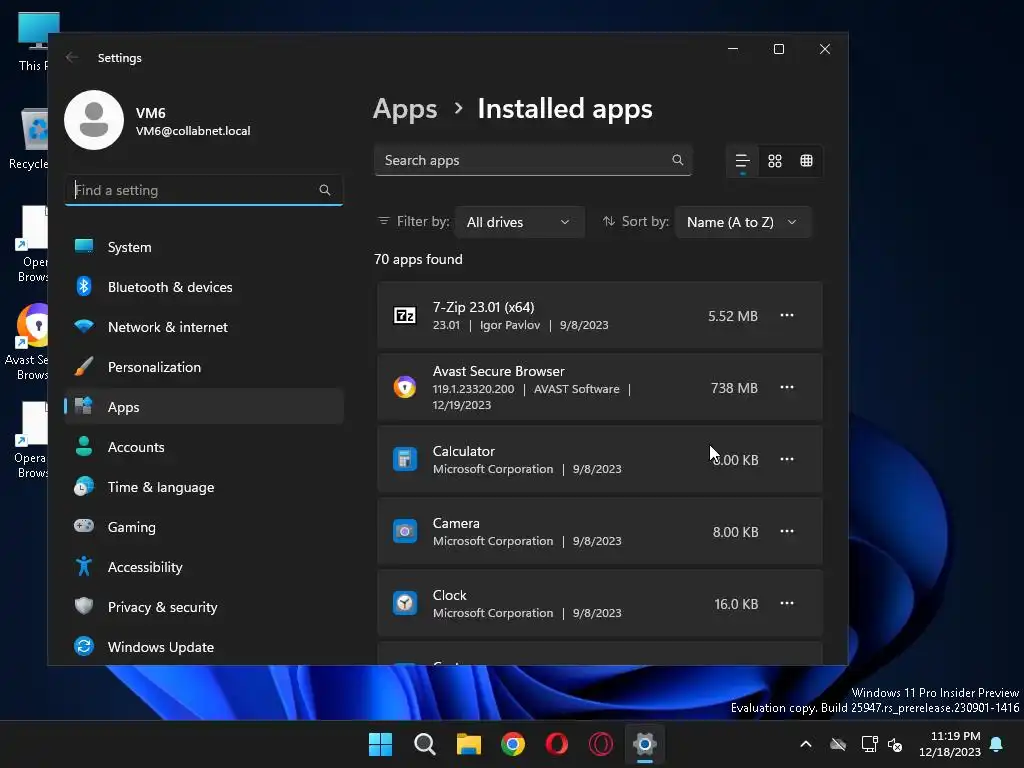Open more options for Clock
Screen dimensions: 1024x768
point(787,603)
